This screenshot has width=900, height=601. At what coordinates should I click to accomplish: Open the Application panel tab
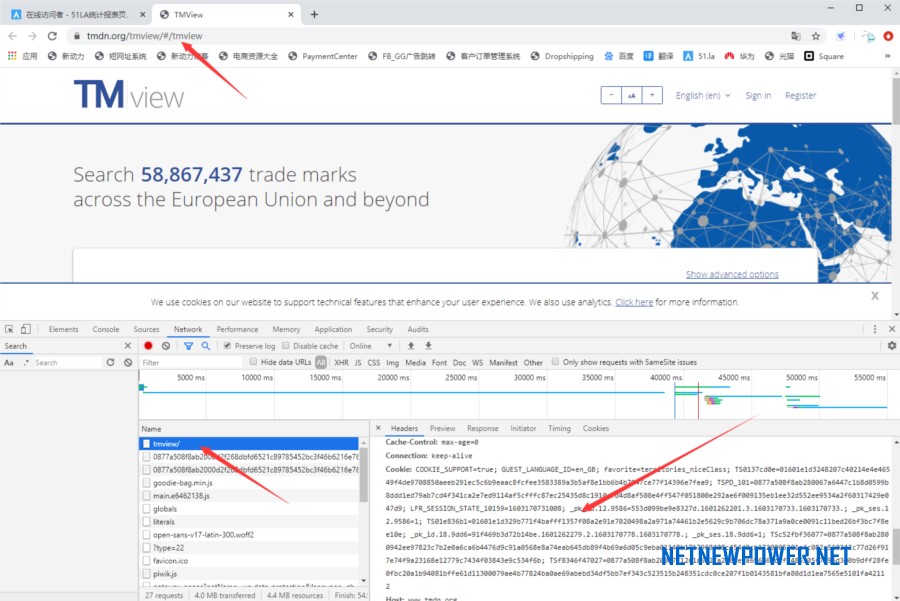click(x=333, y=329)
